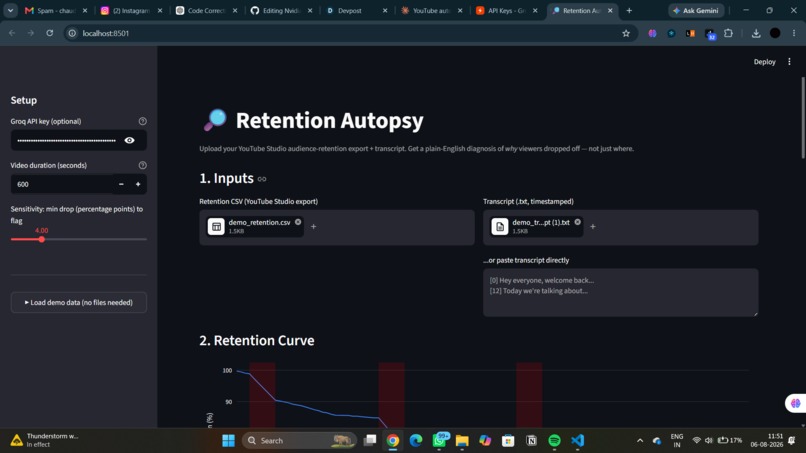806x453 pixels.
Task: Toggle Groq API key visibility eye icon
Action: (x=130, y=140)
